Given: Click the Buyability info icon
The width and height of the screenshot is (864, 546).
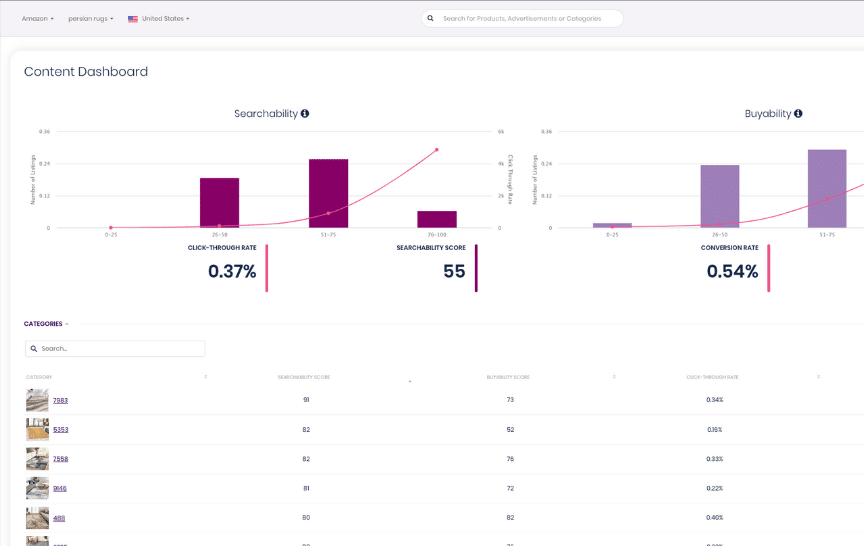Looking at the screenshot, I should [798, 114].
